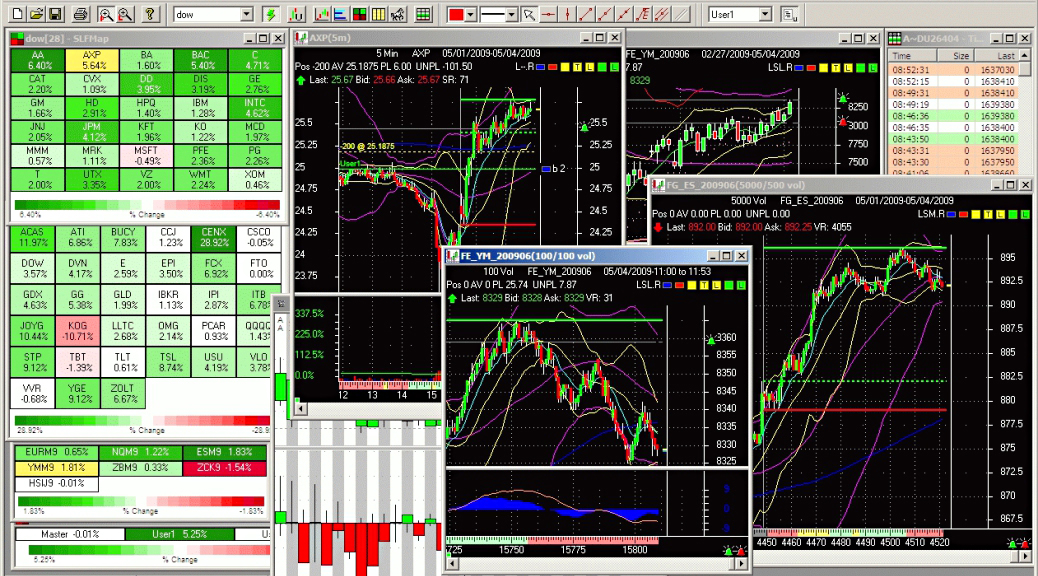This screenshot has height=576, width=1038.
Task: Click the New document toolbar icon
Action: point(18,14)
